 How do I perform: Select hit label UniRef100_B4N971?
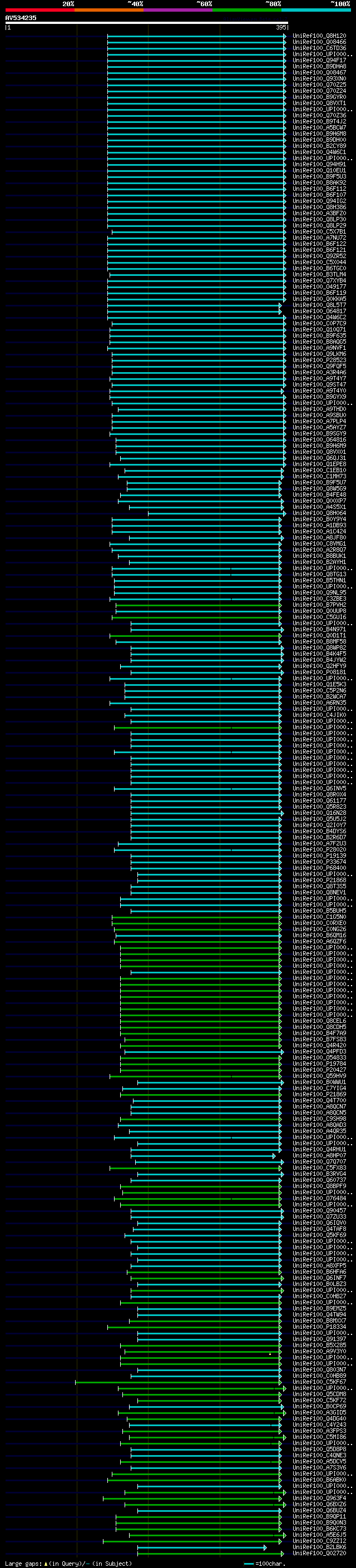319,630
